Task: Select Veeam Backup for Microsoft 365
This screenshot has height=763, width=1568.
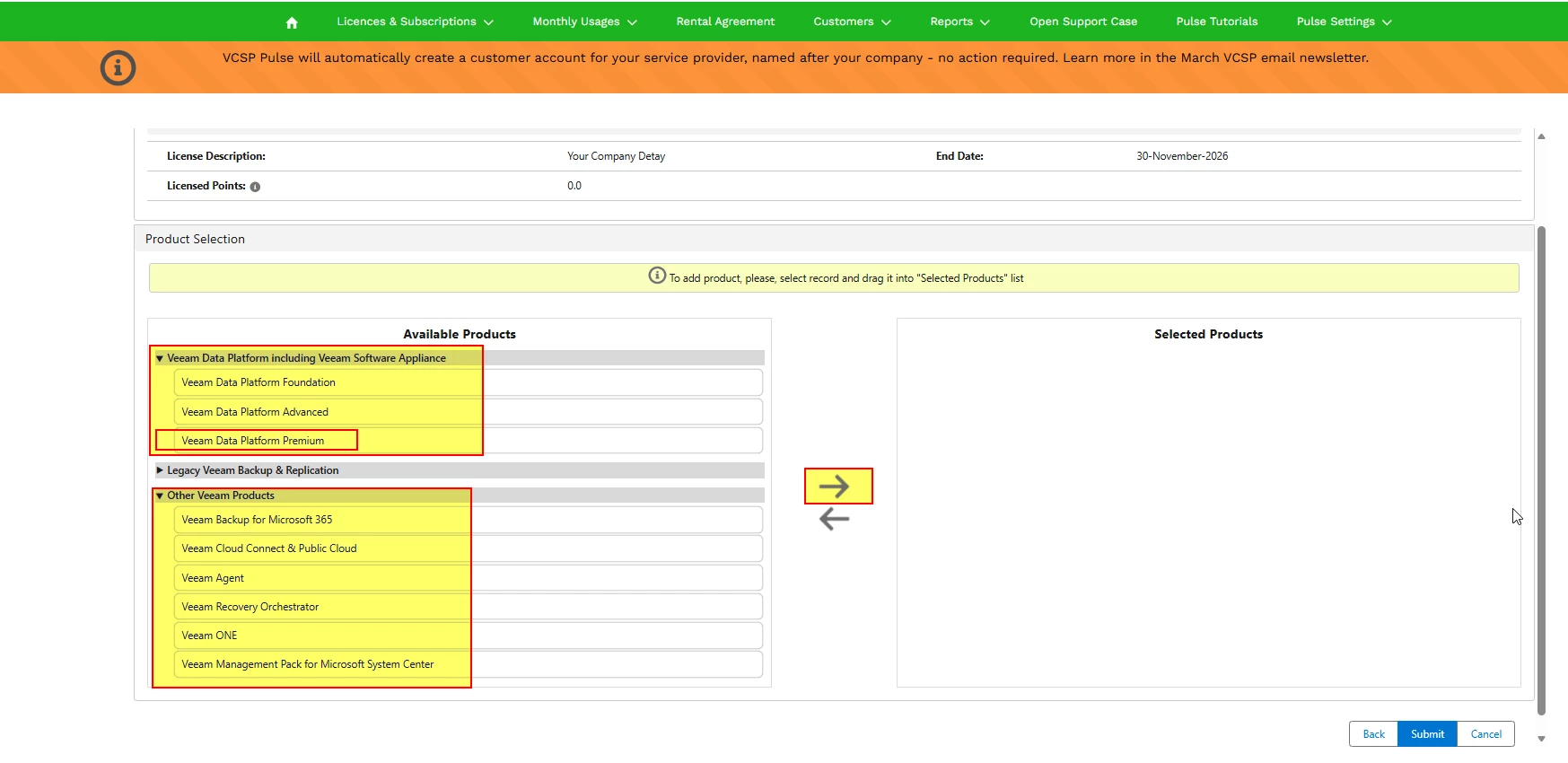Action: point(468,520)
